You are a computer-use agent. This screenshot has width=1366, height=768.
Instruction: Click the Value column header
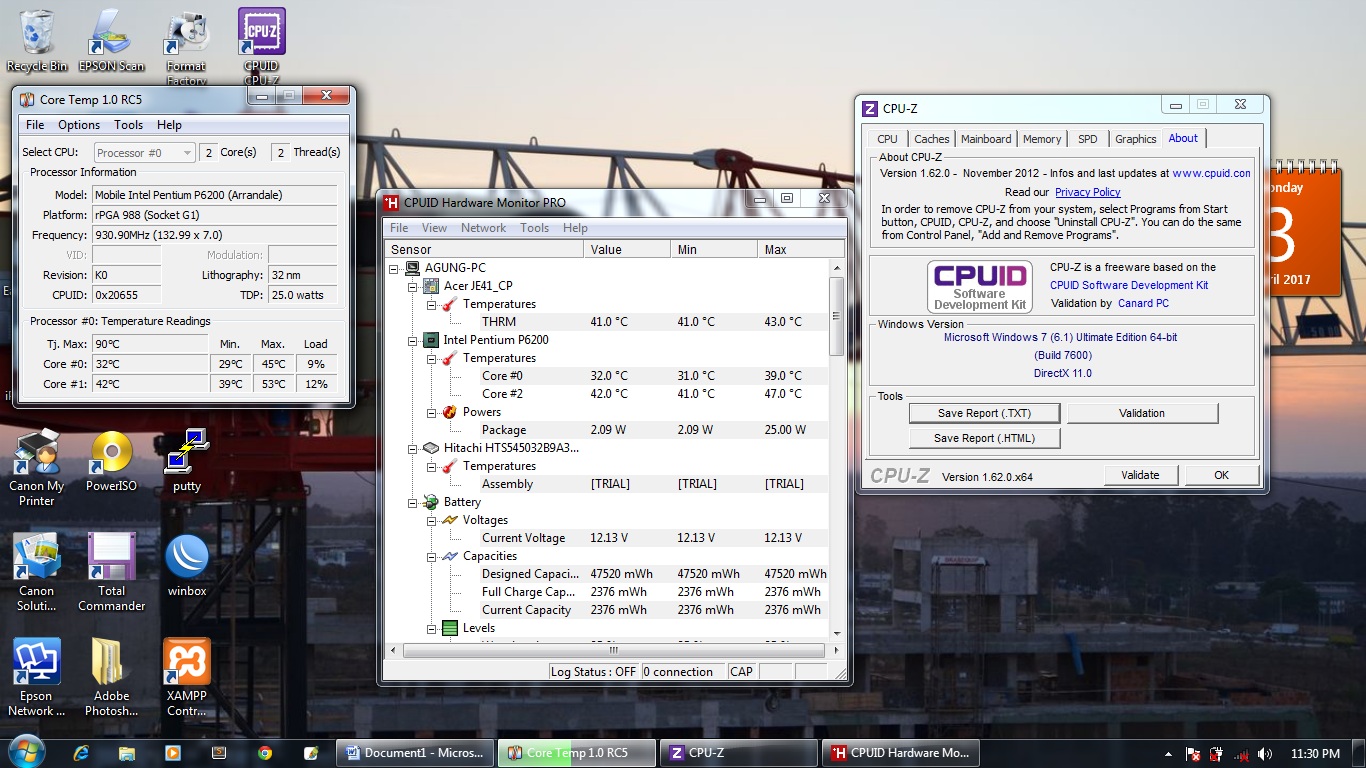pyautogui.click(x=628, y=250)
